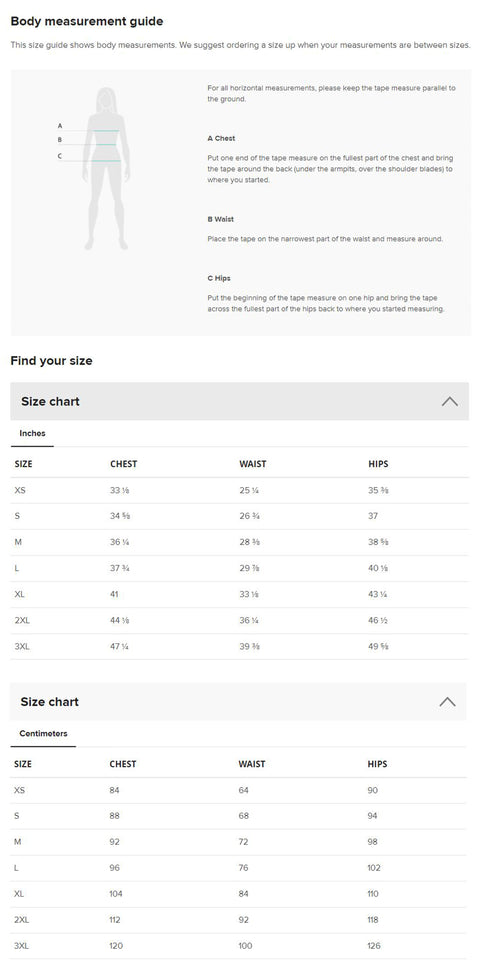Viewport: 480px width, 980px height.
Task: Select the Inches tab
Action: pos(32,433)
